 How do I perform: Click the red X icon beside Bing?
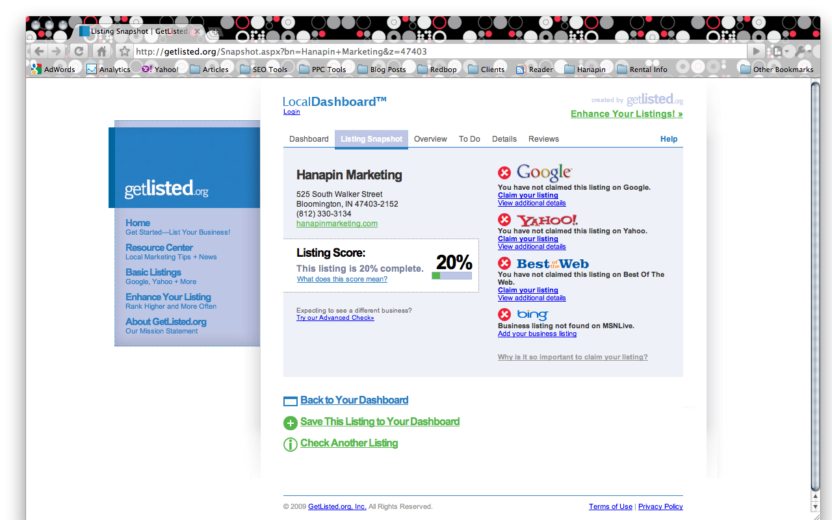(x=504, y=314)
